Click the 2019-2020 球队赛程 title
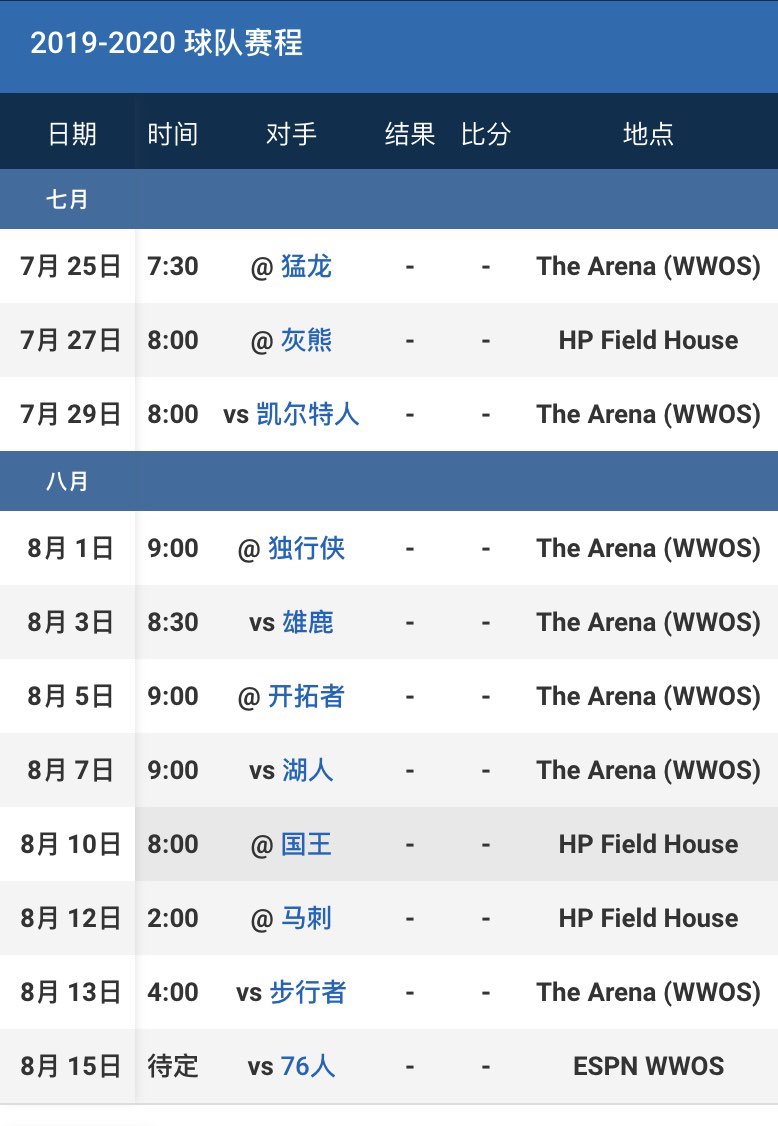 click(166, 44)
